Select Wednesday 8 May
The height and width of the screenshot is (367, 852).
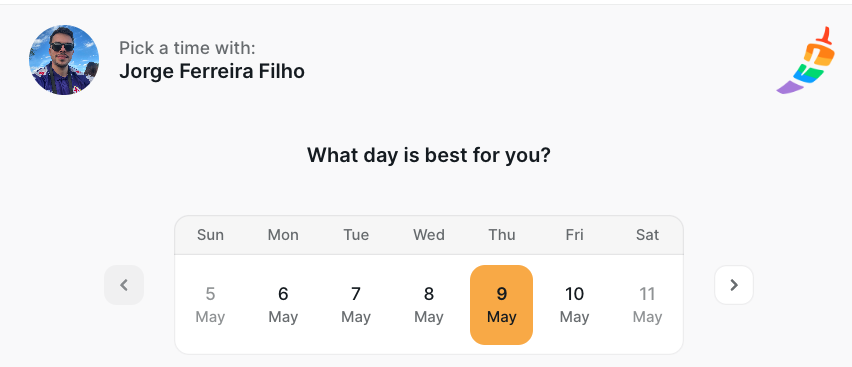(429, 305)
